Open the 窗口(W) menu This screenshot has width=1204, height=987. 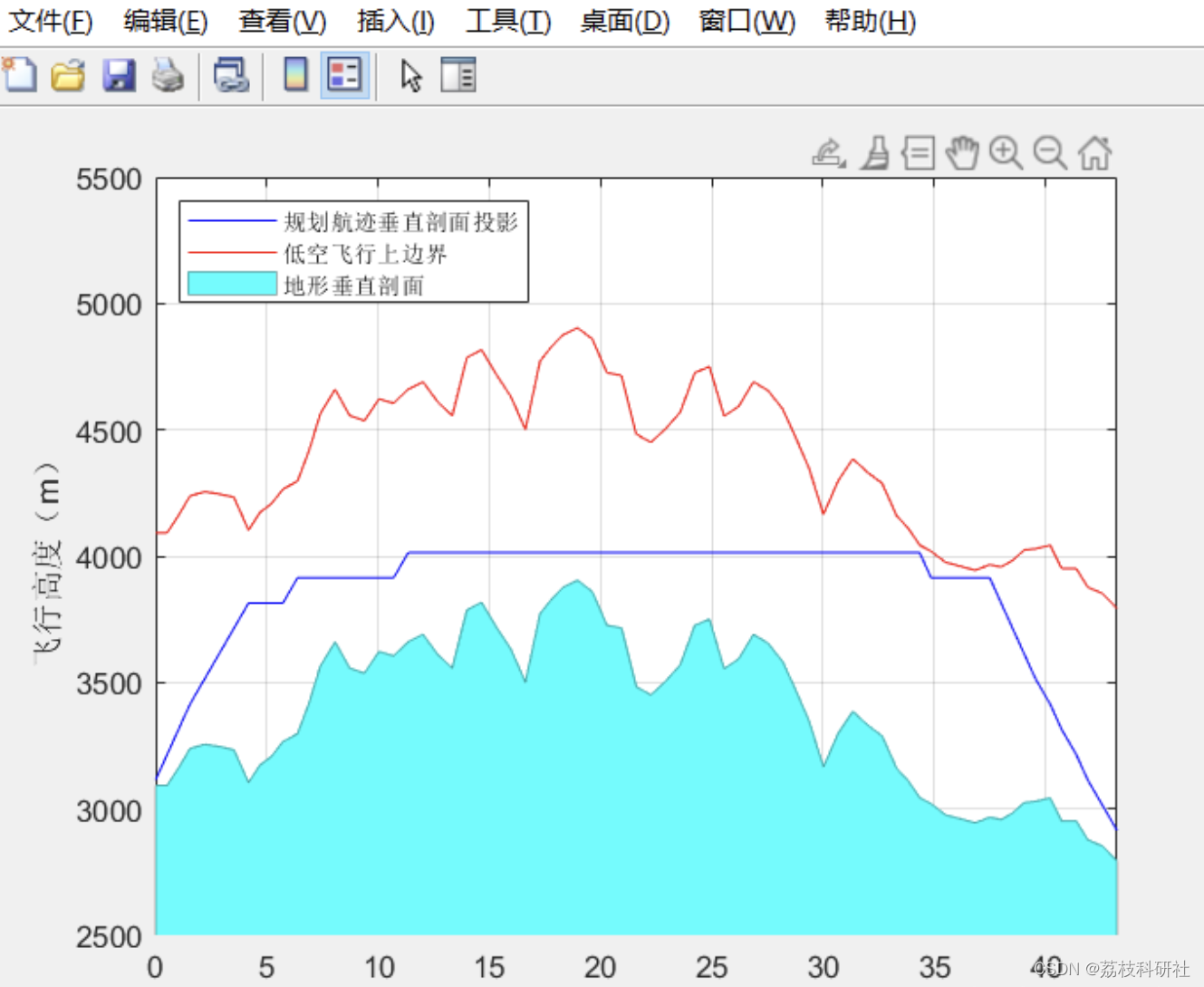(x=747, y=21)
